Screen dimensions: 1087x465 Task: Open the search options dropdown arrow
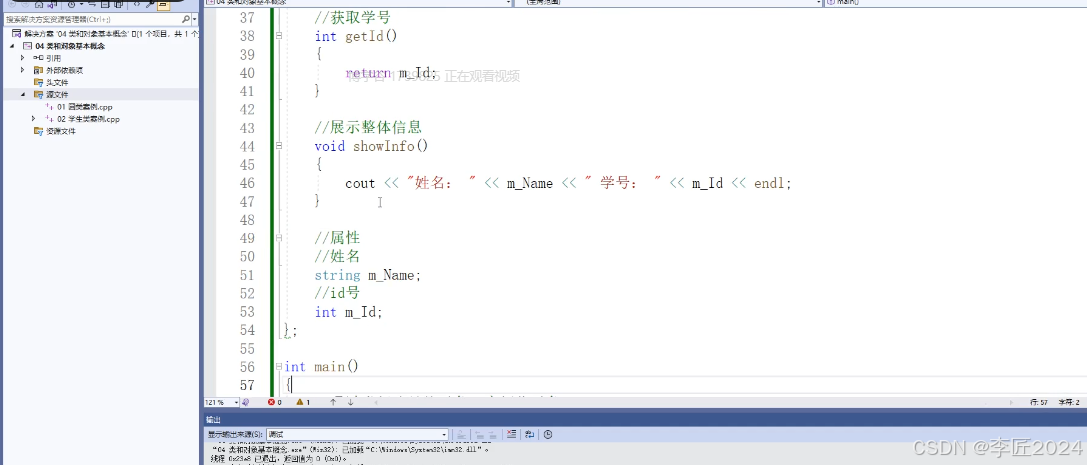[194, 19]
